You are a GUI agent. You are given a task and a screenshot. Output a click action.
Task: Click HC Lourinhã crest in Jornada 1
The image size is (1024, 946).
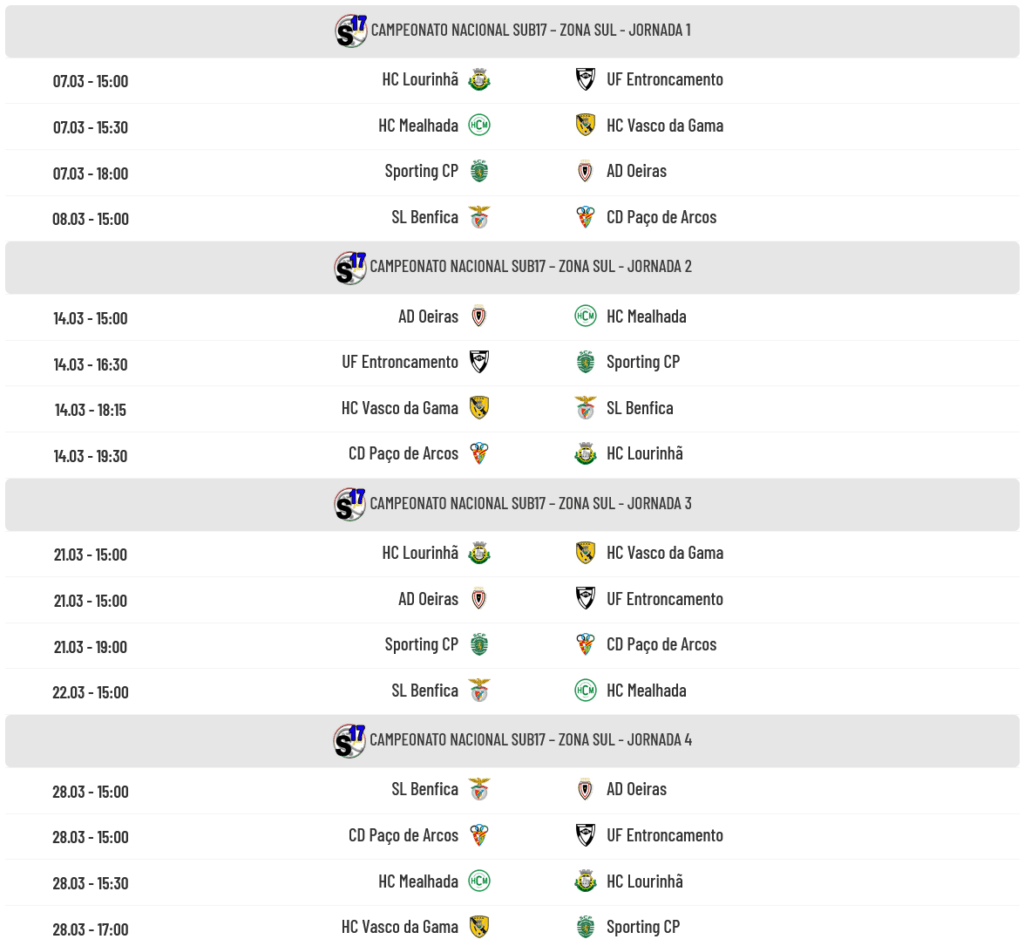pos(479,80)
